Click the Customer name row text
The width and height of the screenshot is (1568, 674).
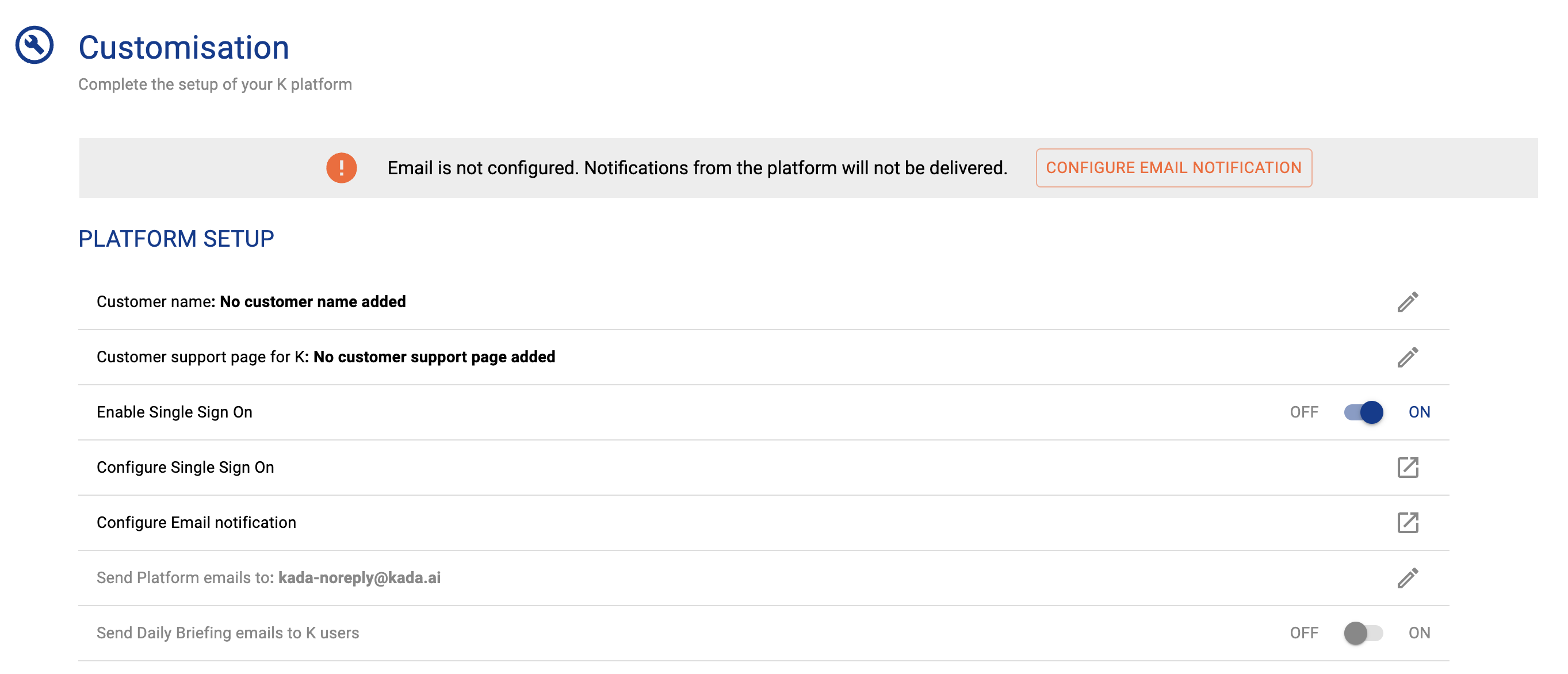251,302
